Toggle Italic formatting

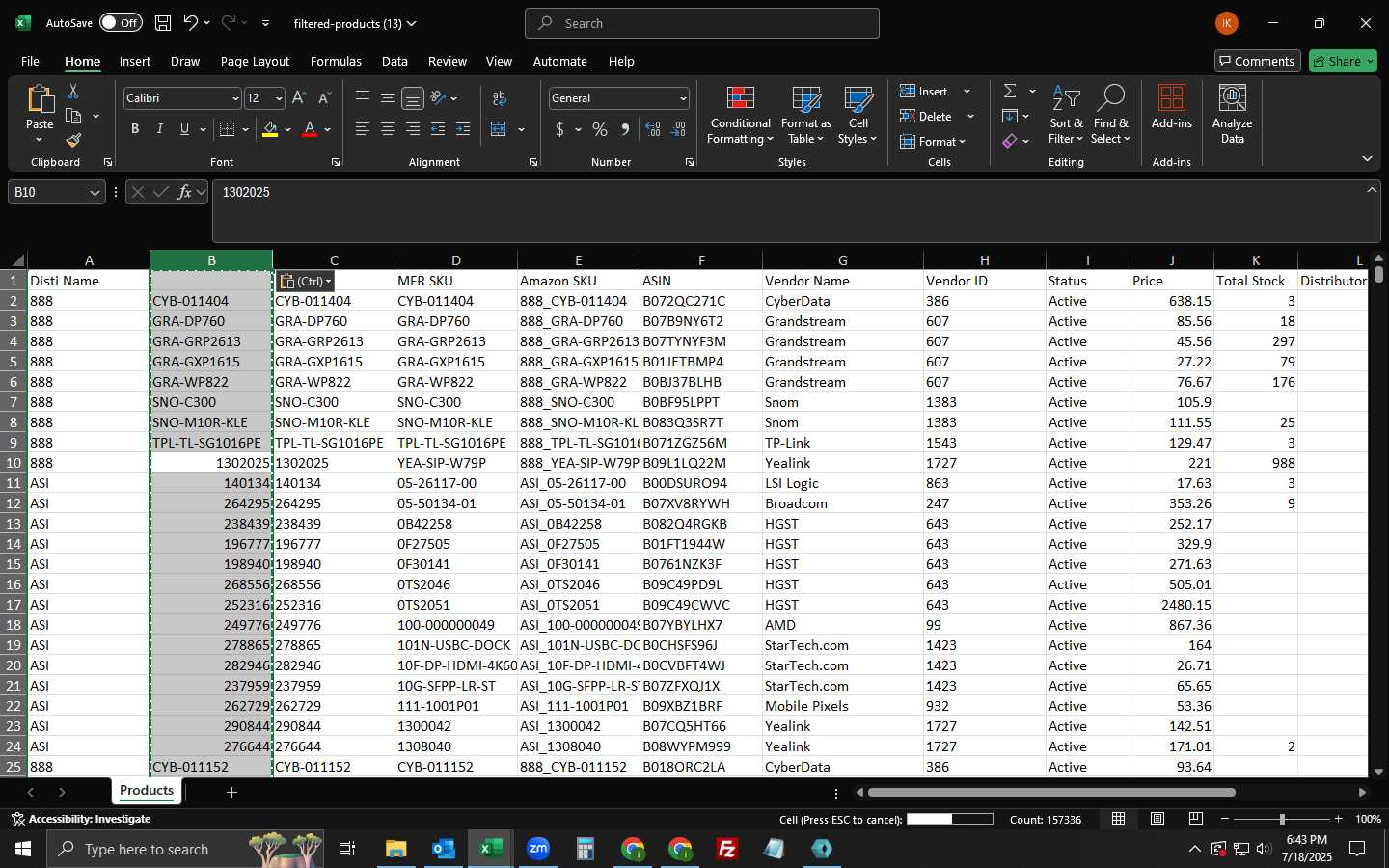(159, 129)
